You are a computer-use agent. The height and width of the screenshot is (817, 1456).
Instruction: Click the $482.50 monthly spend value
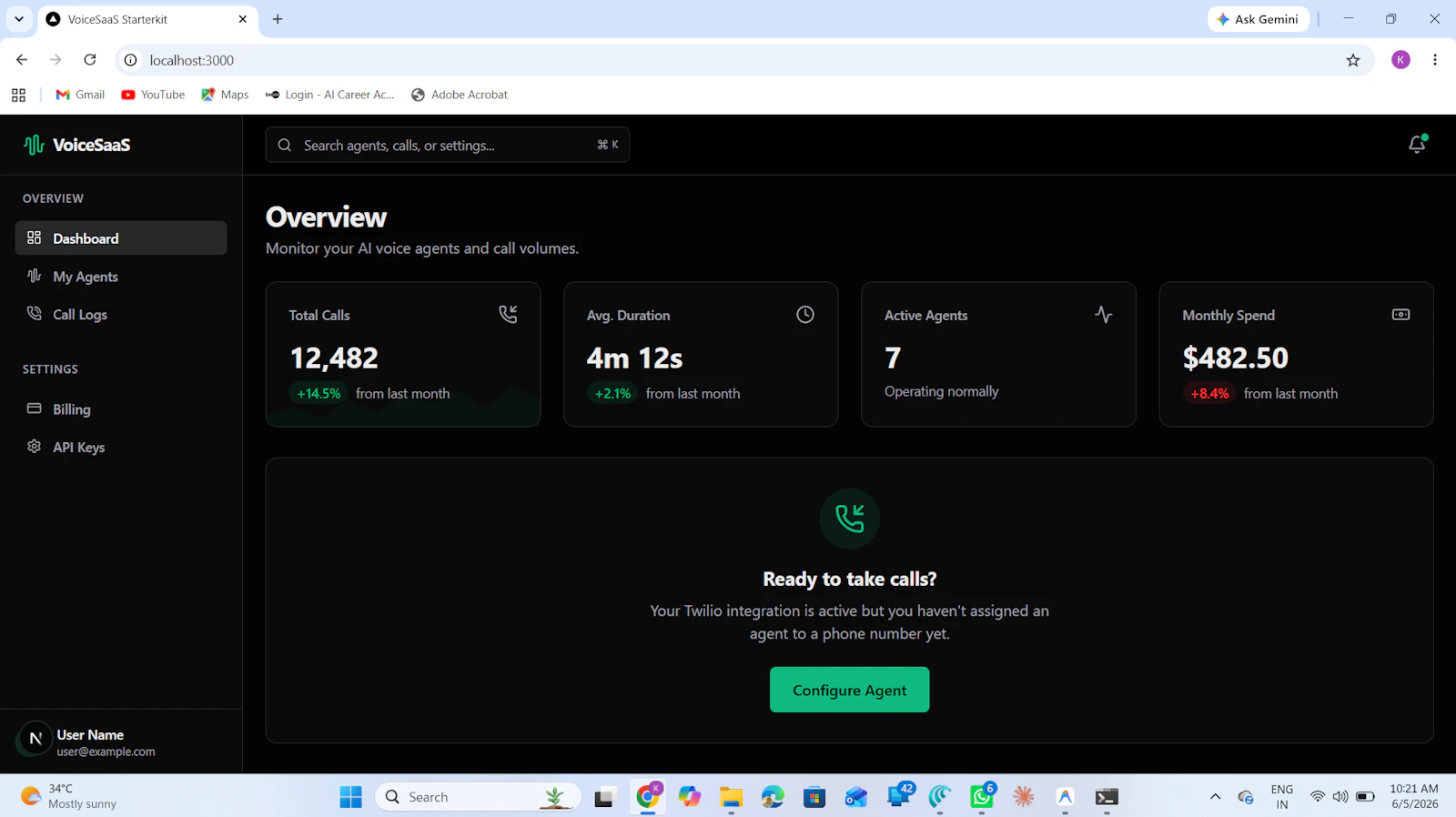[x=1235, y=358]
